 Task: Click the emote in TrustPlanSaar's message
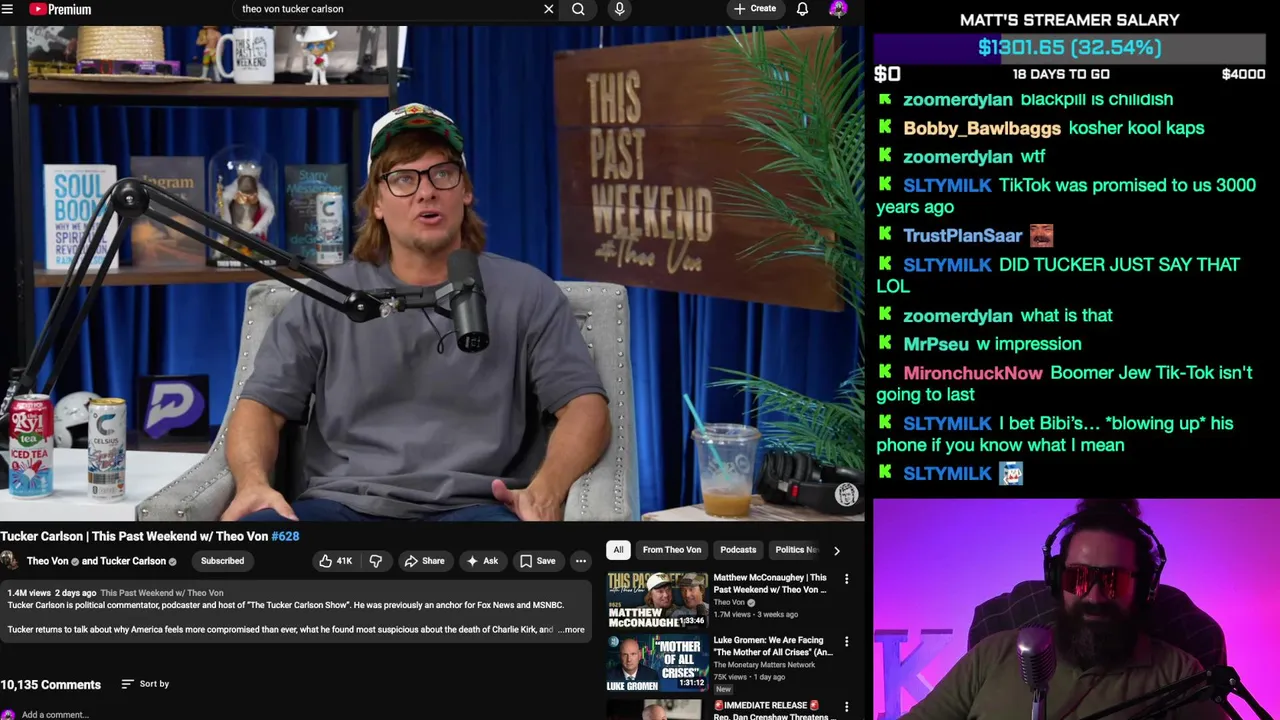point(1041,236)
